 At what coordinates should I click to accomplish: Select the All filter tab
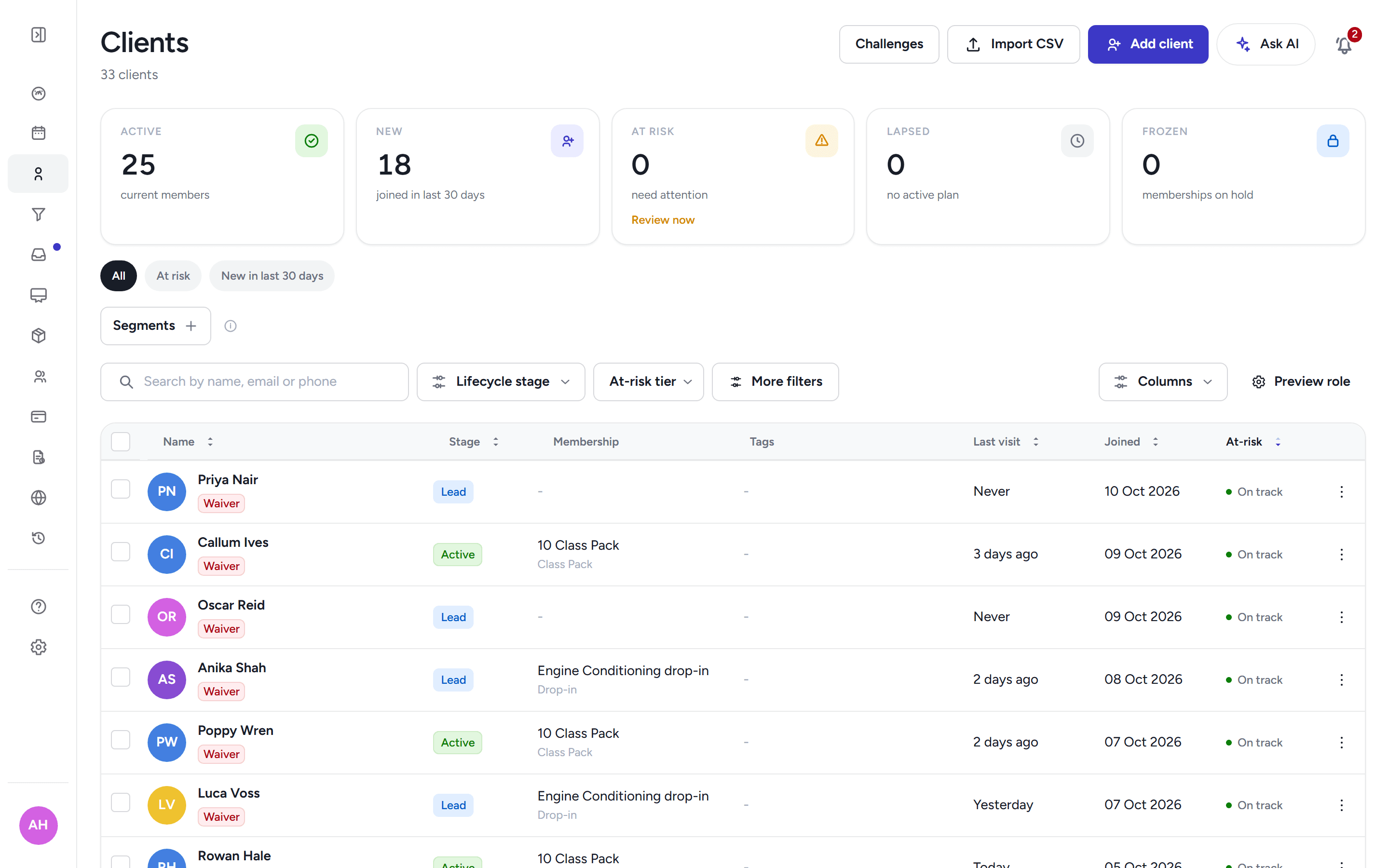click(119, 275)
